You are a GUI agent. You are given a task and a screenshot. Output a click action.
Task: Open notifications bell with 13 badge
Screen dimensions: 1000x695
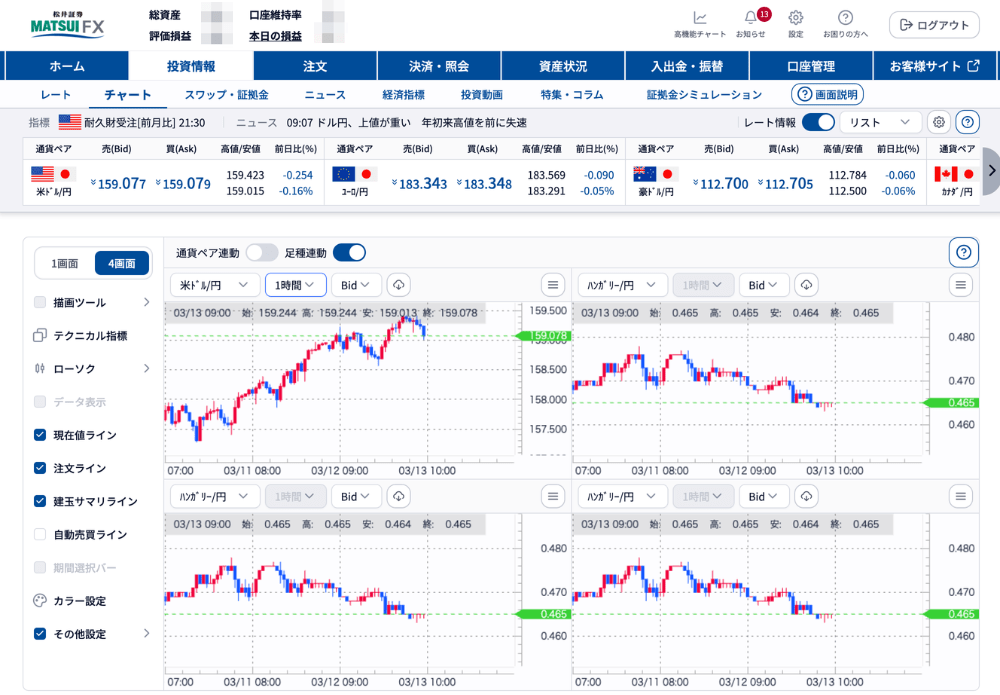pyautogui.click(x=751, y=18)
